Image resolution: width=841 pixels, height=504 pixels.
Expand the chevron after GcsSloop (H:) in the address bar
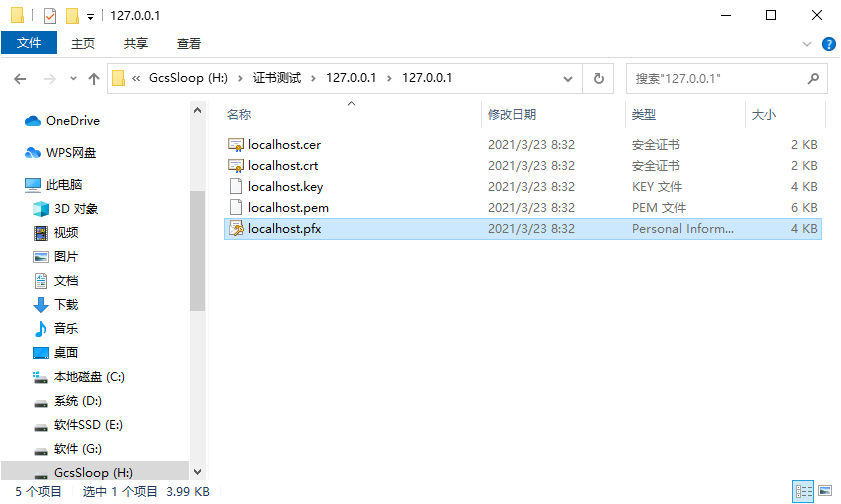(x=240, y=79)
